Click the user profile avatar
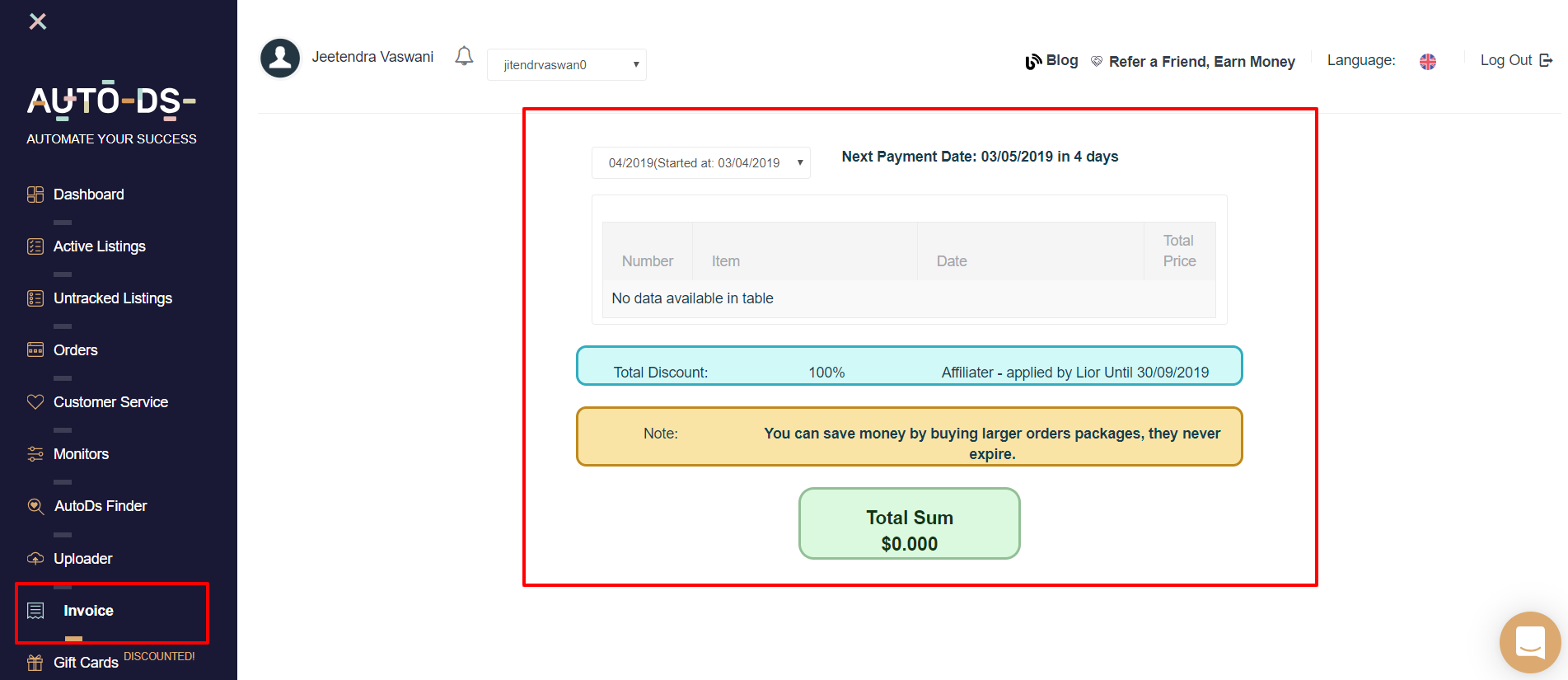This screenshot has width=1568, height=680. tap(280, 59)
